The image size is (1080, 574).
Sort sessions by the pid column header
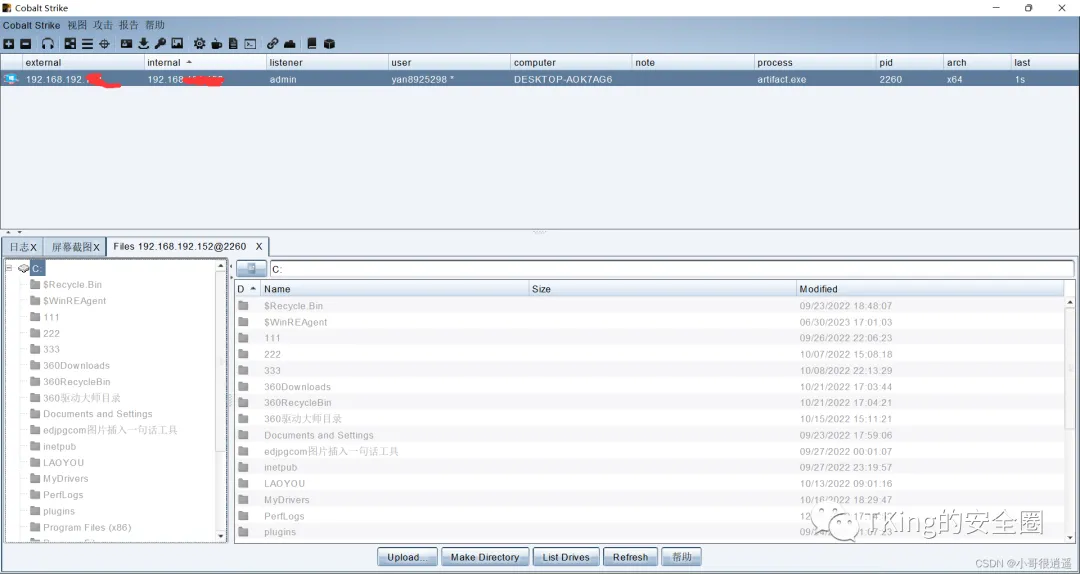click(x=909, y=62)
